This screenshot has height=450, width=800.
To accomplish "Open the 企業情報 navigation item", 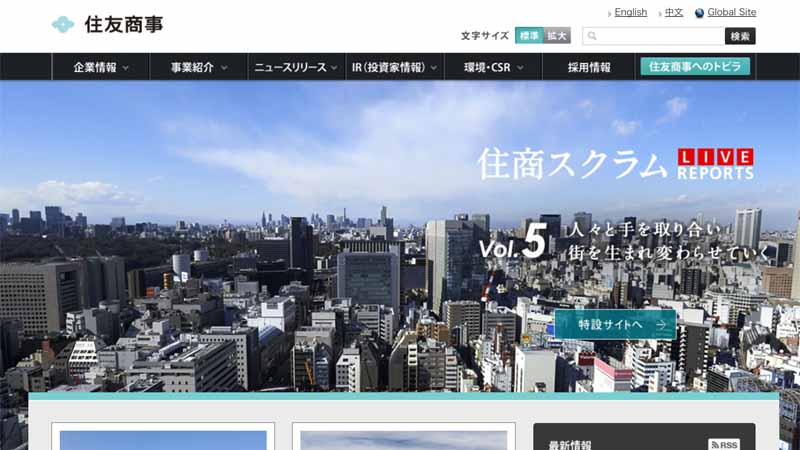I will (101, 67).
